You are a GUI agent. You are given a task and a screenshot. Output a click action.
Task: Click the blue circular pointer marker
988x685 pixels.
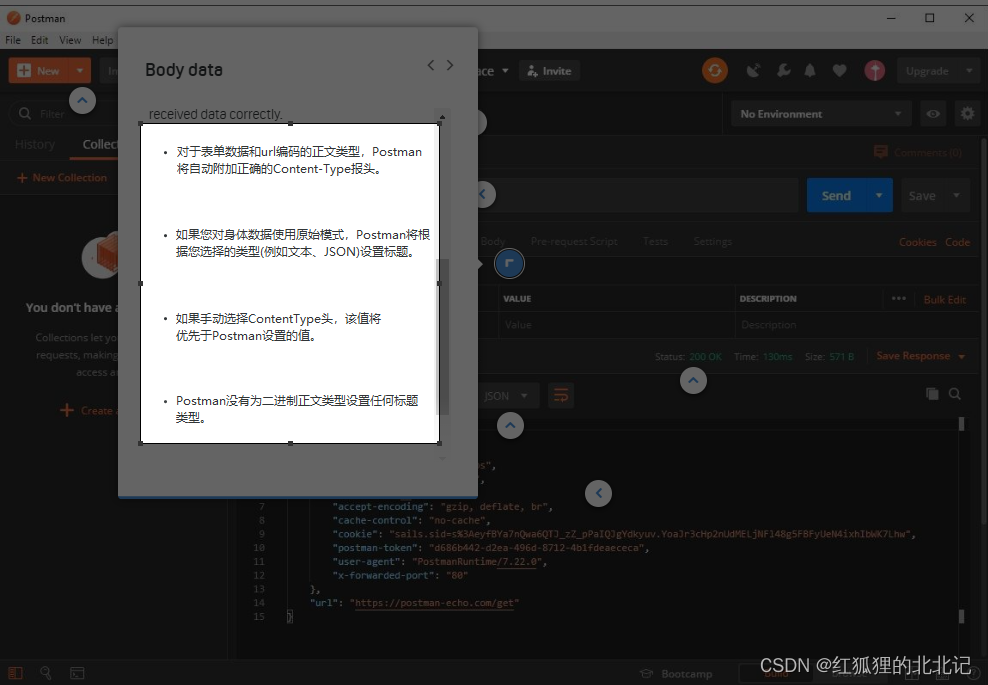coord(509,263)
